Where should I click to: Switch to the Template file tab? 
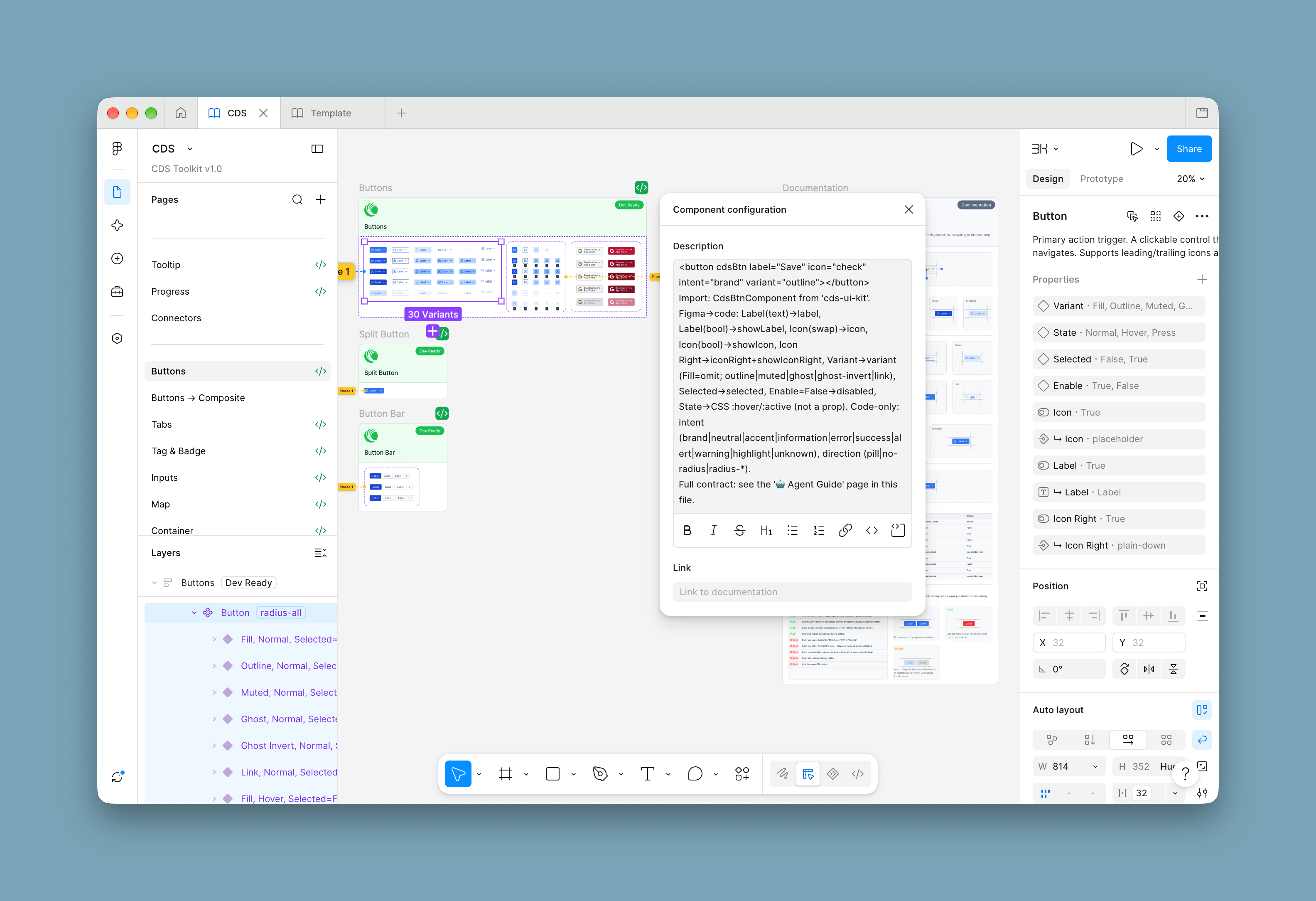click(332, 113)
